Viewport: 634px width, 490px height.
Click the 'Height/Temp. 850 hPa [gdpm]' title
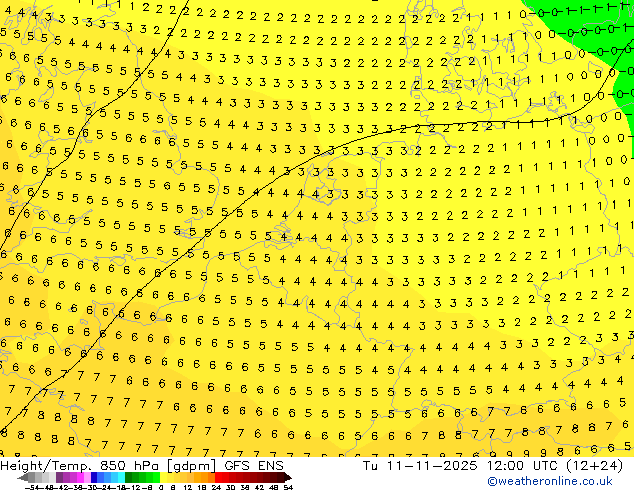[110, 466]
